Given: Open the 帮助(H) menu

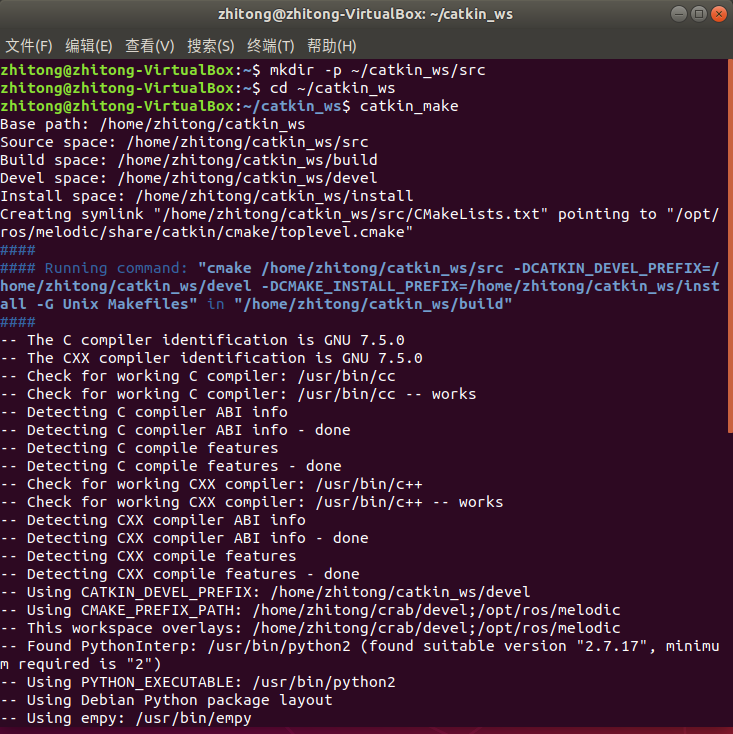Looking at the screenshot, I should [x=331, y=46].
